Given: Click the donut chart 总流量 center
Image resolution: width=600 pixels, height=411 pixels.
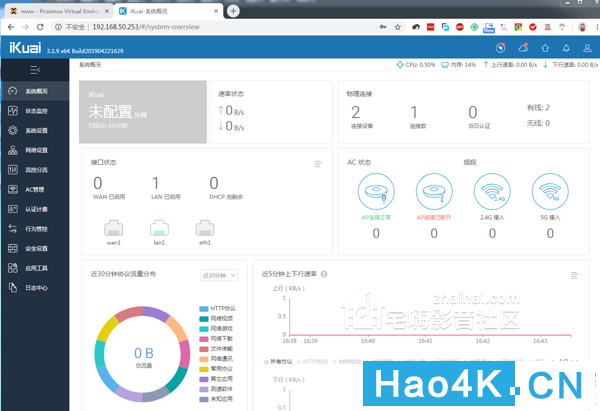Looking at the screenshot, I should 143,357.
